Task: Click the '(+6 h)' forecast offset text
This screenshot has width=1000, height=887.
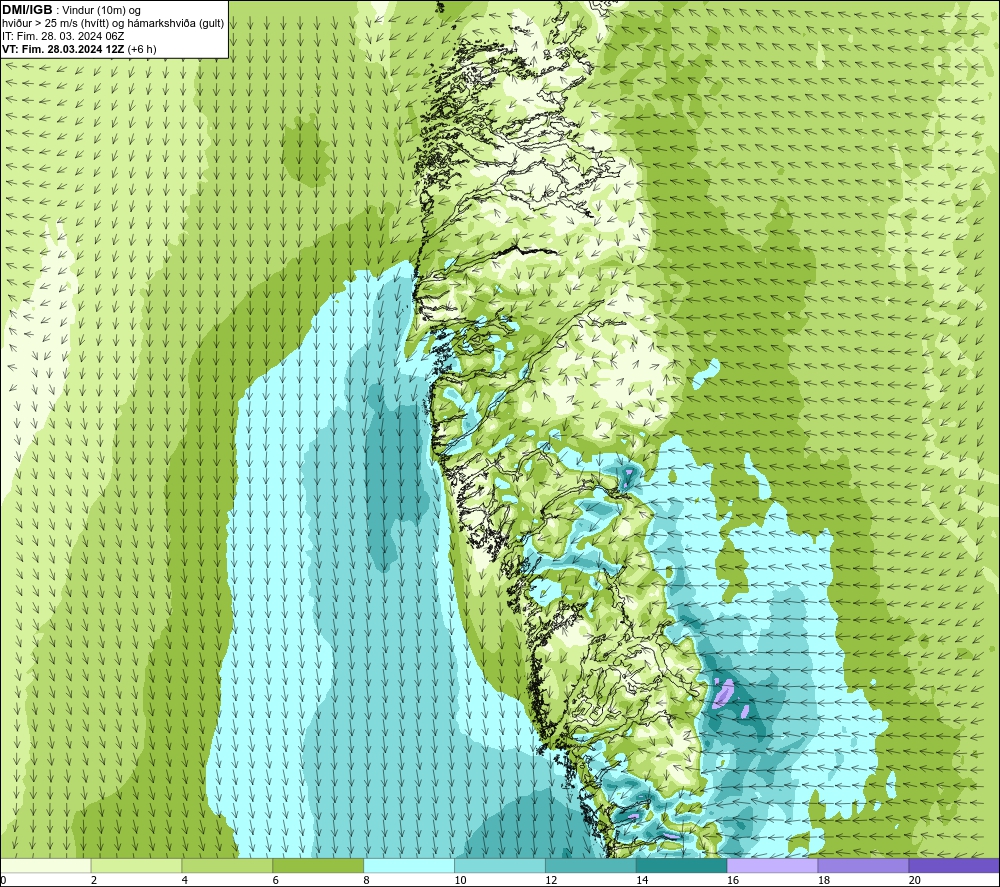Action: [x=142, y=49]
